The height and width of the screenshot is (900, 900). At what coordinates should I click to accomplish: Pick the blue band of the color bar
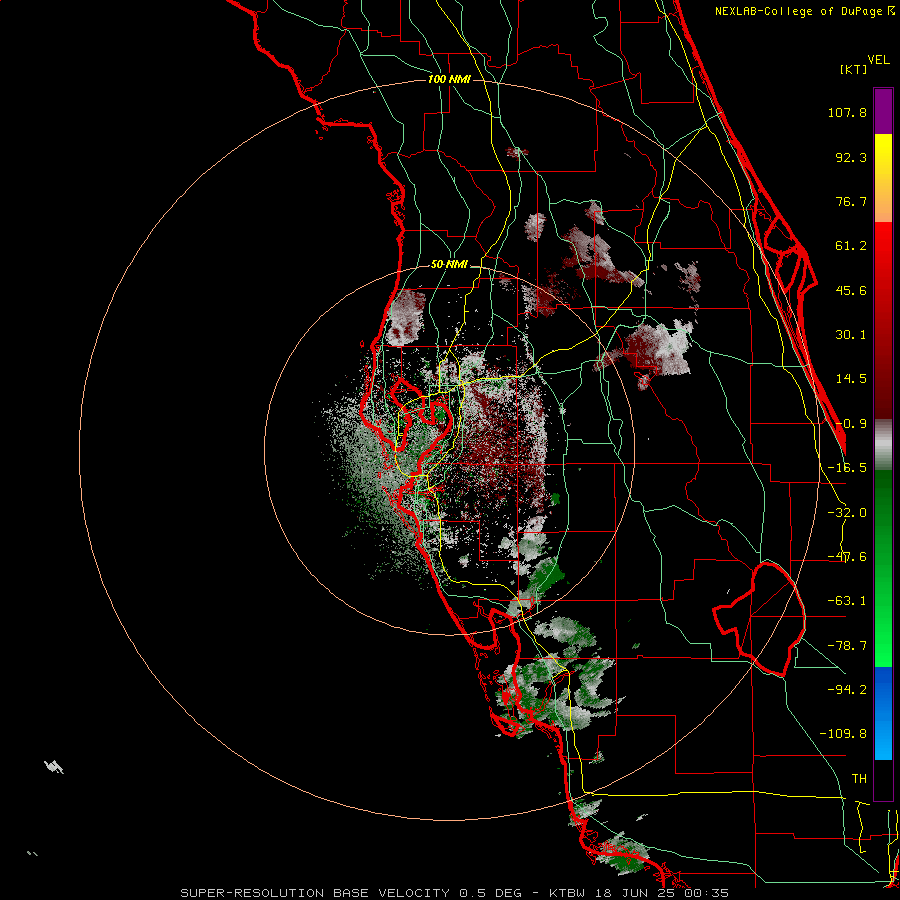(883, 713)
